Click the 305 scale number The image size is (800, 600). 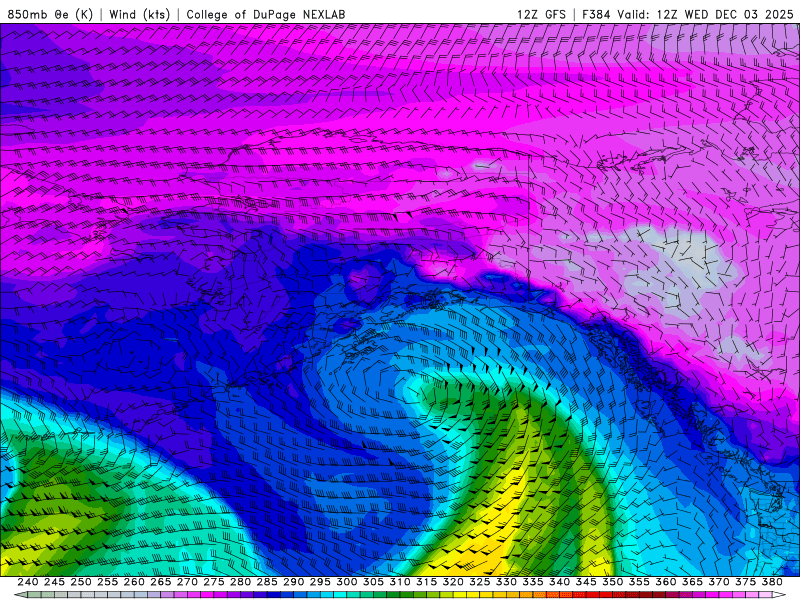tap(373, 582)
